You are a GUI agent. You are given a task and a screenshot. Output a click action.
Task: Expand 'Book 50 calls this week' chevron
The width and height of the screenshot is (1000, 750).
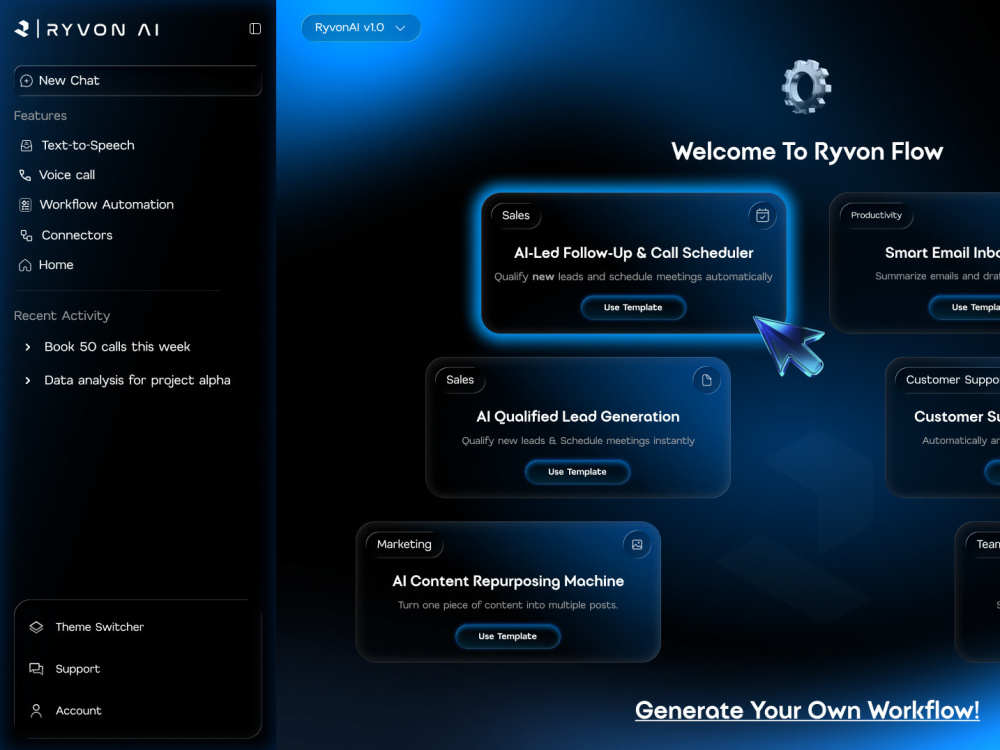27,347
